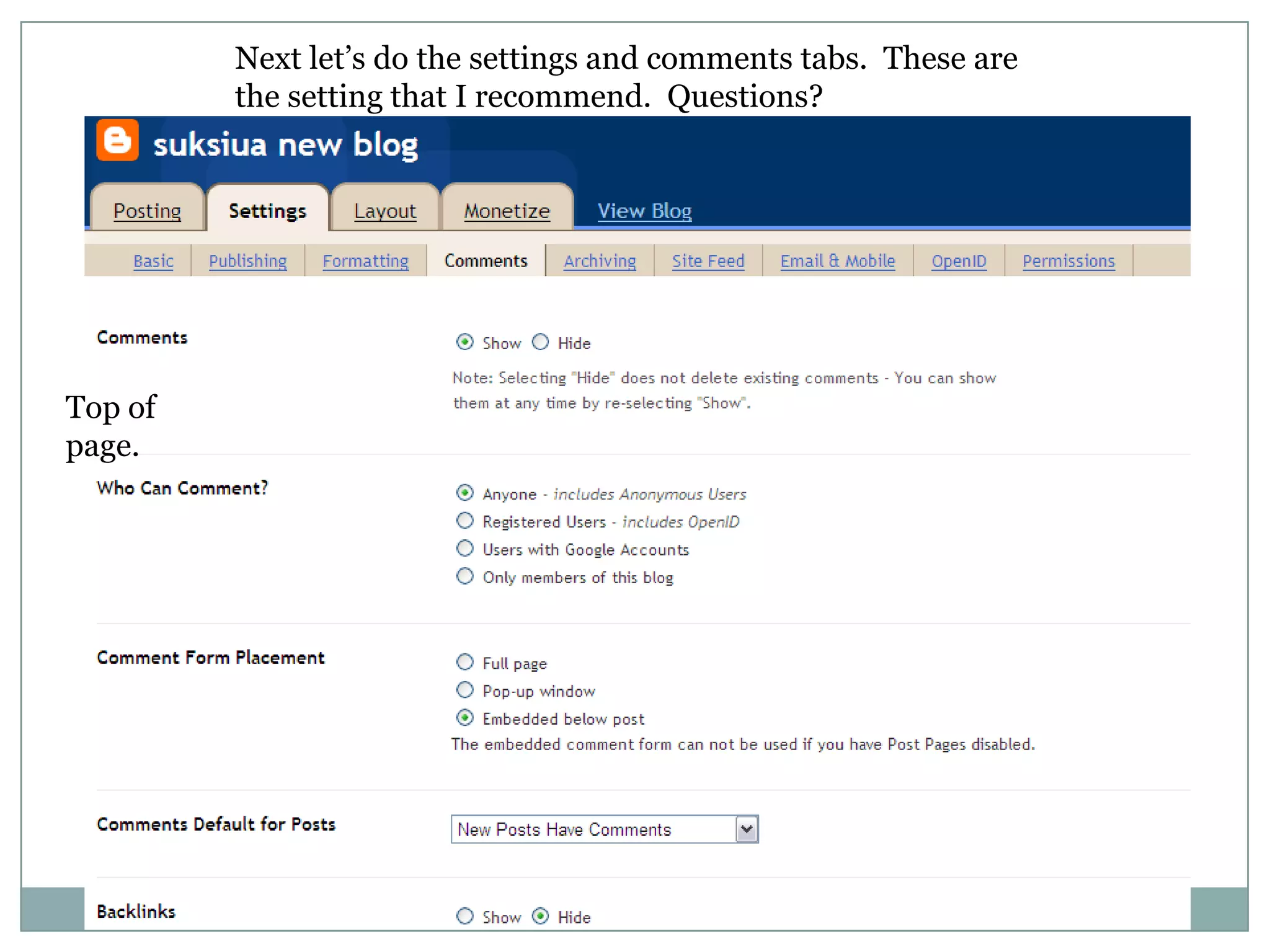Select Show radio for Comments
Image resolution: width=1270 pixels, height=952 pixels.
[x=465, y=342]
